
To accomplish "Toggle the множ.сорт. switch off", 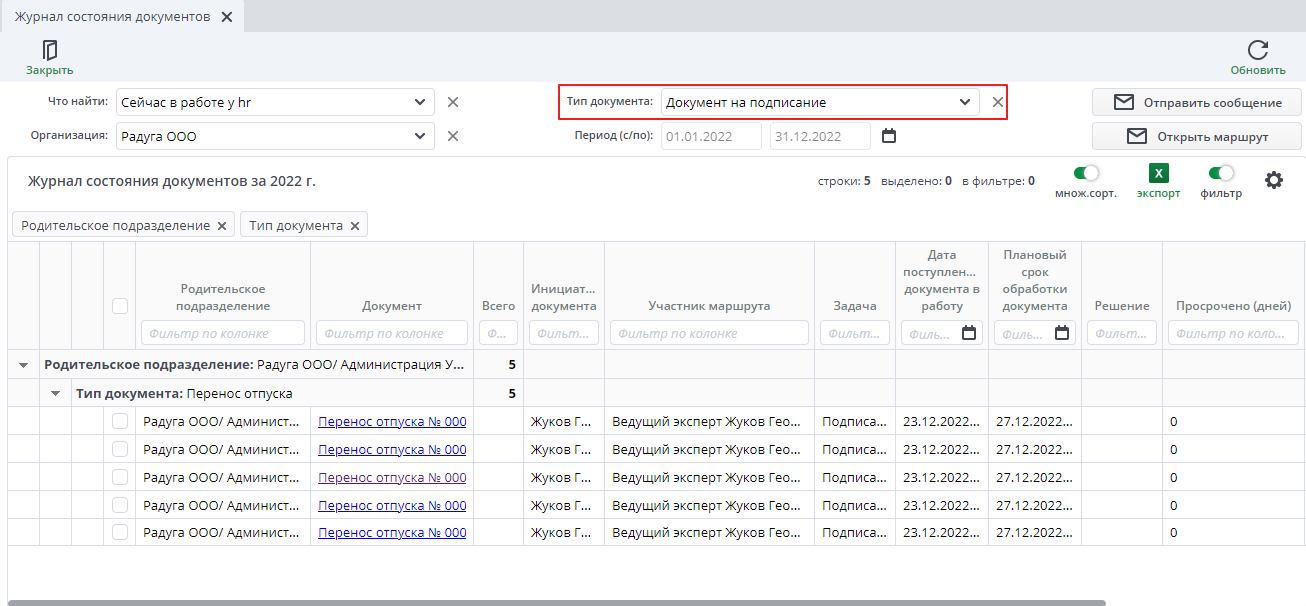I will [1085, 172].
